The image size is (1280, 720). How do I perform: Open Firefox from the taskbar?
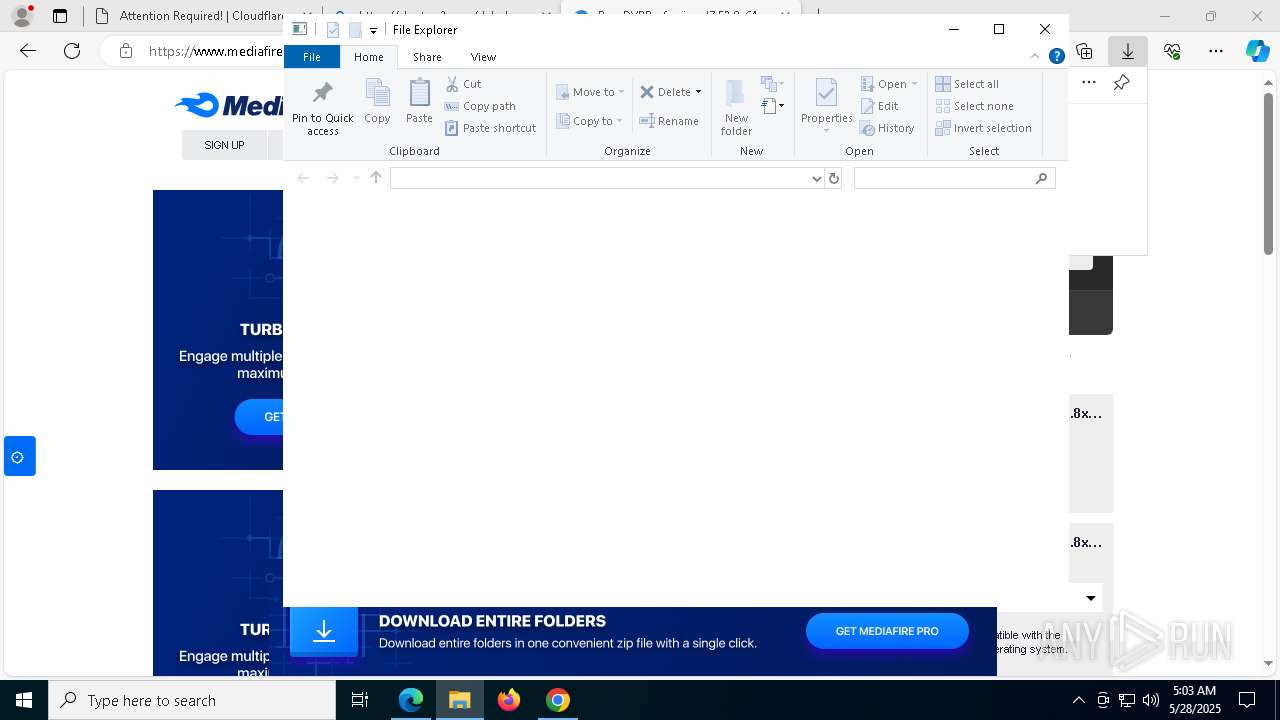pyautogui.click(x=509, y=700)
